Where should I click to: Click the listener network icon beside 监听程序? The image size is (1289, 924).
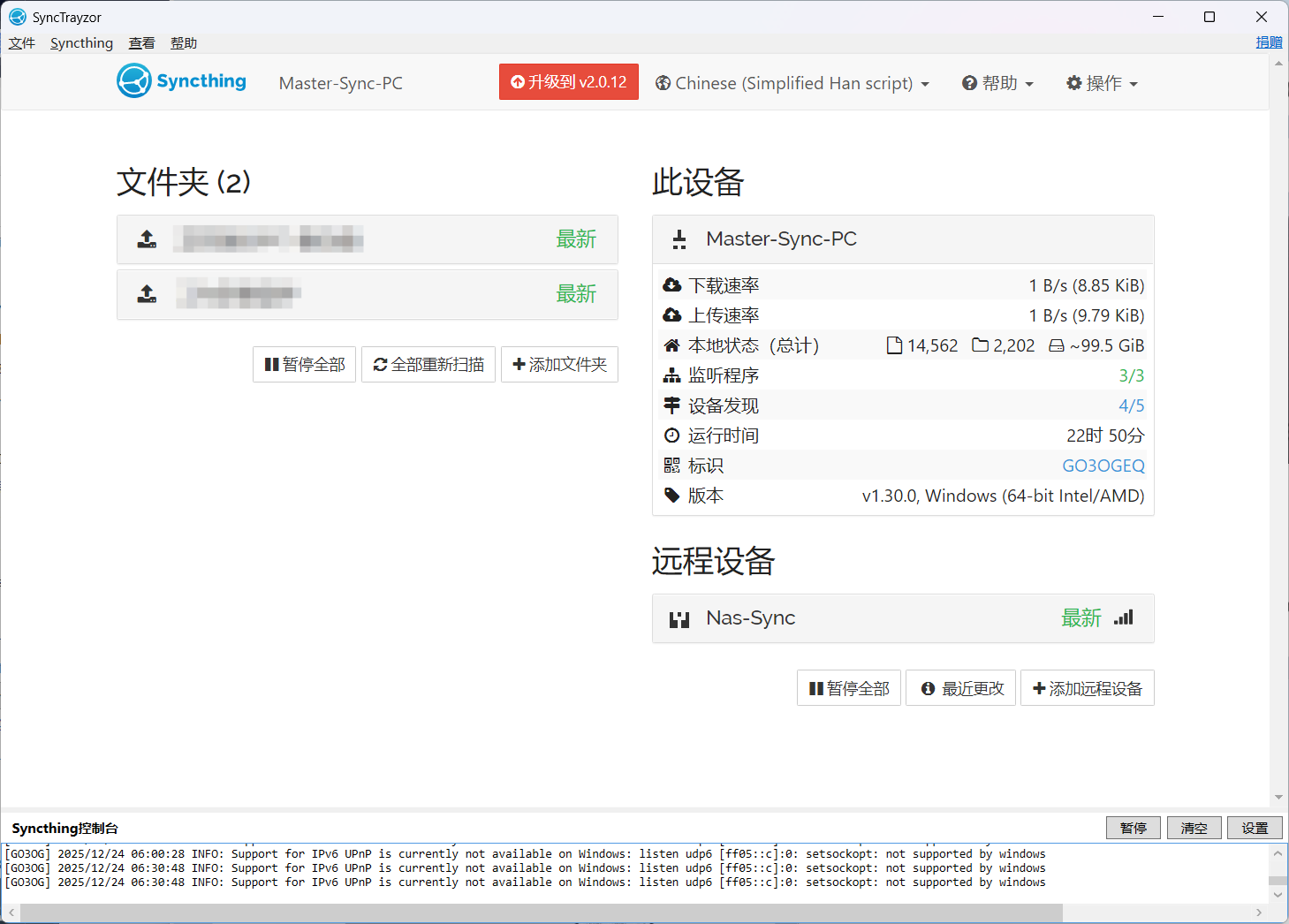pyautogui.click(x=671, y=375)
